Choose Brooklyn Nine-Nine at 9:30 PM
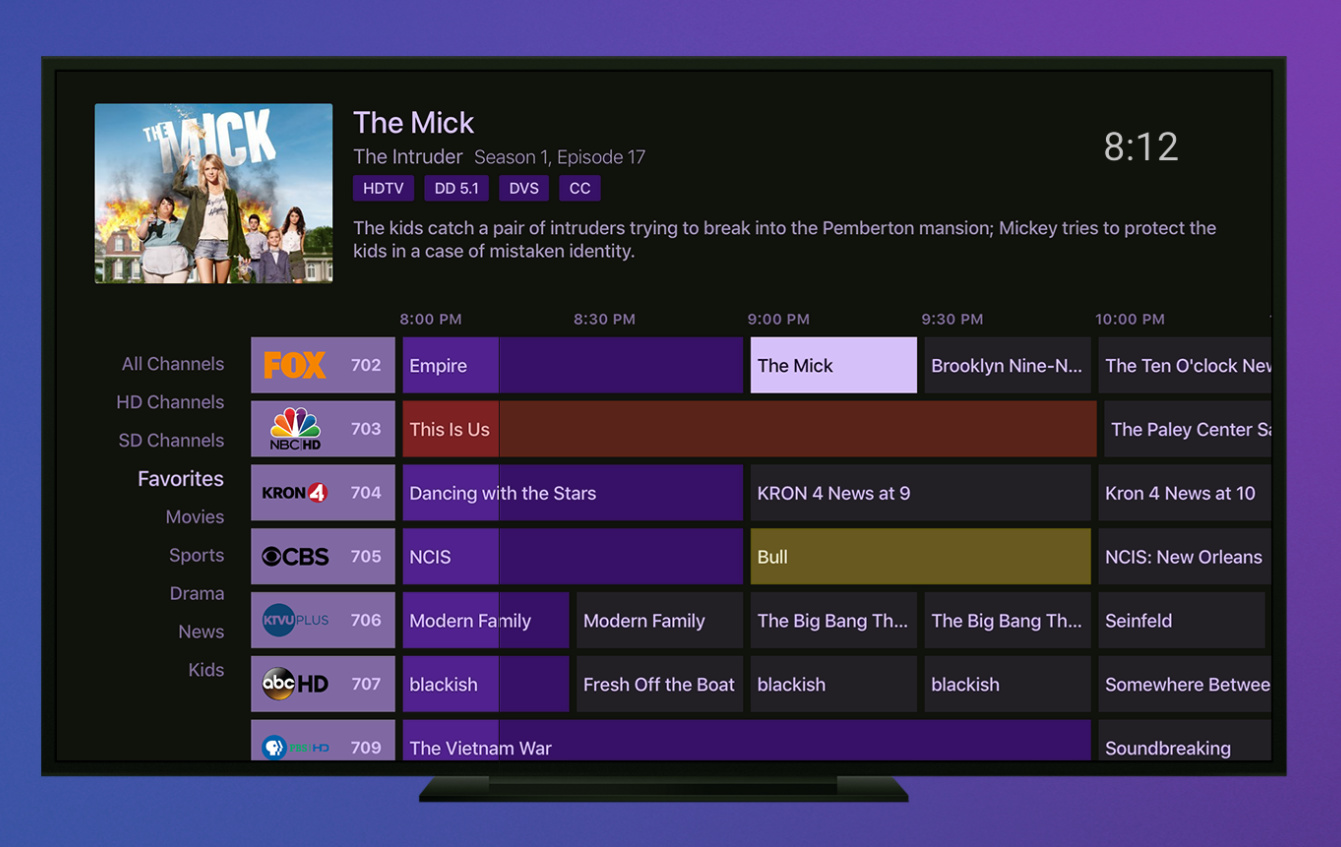The width and height of the screenshot is (1341, 847). (x=1007, y=365)
